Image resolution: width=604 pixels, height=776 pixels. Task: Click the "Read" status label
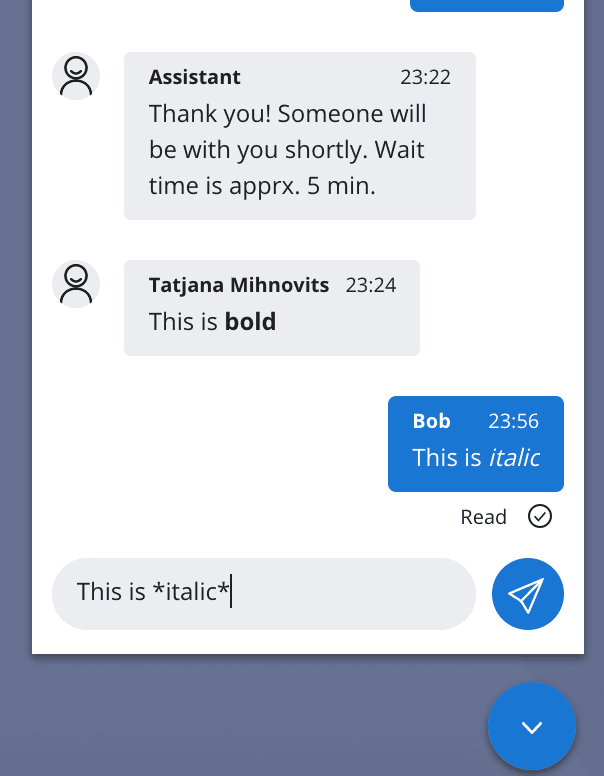click(484, 517)
